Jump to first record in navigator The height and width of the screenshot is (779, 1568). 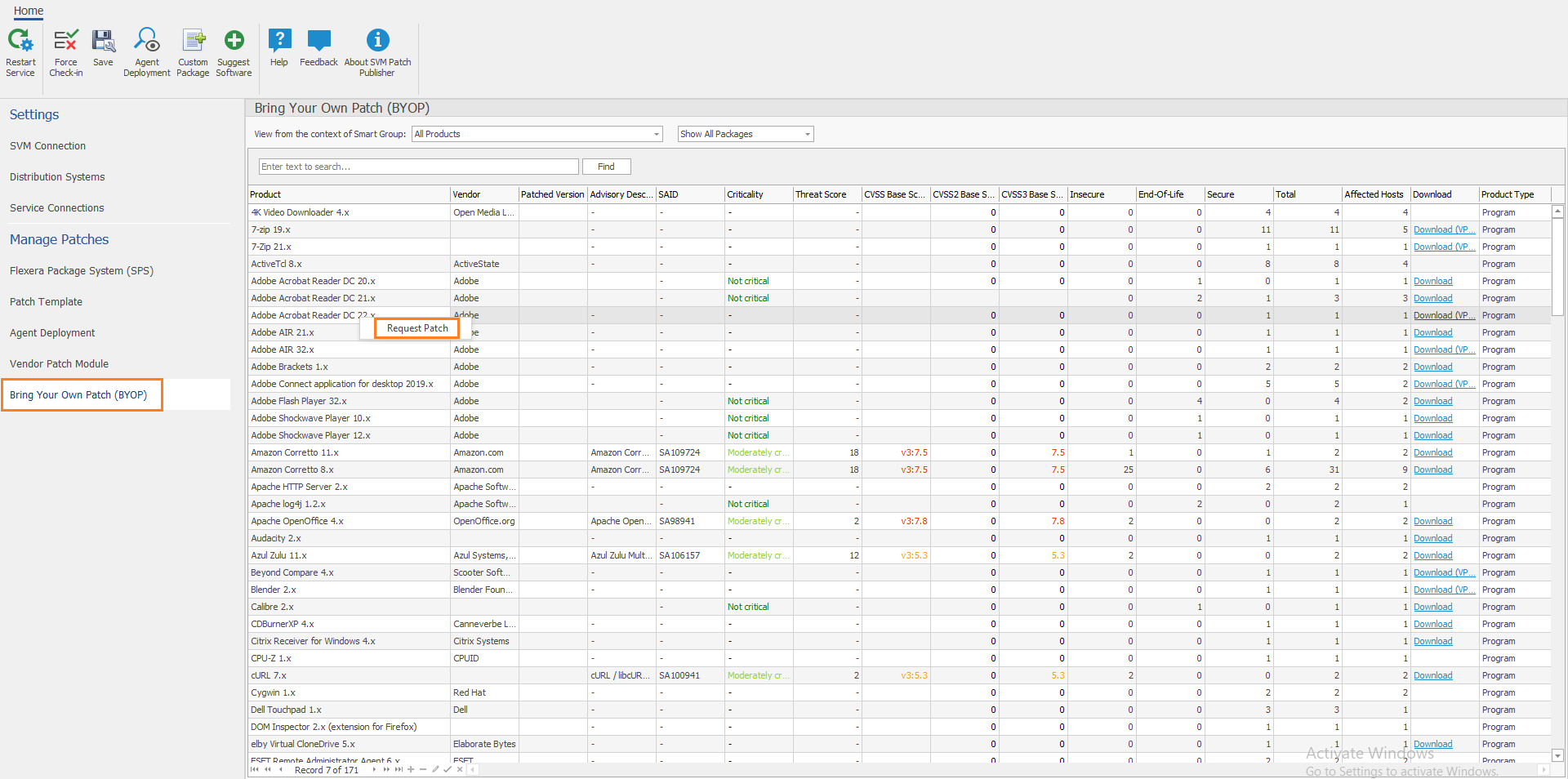pos(255,769)
